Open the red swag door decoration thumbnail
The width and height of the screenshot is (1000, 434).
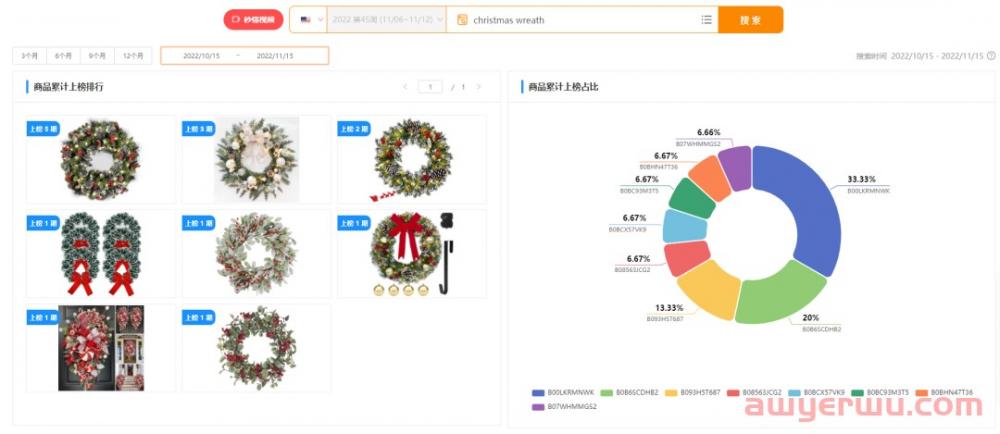[101, 348]
